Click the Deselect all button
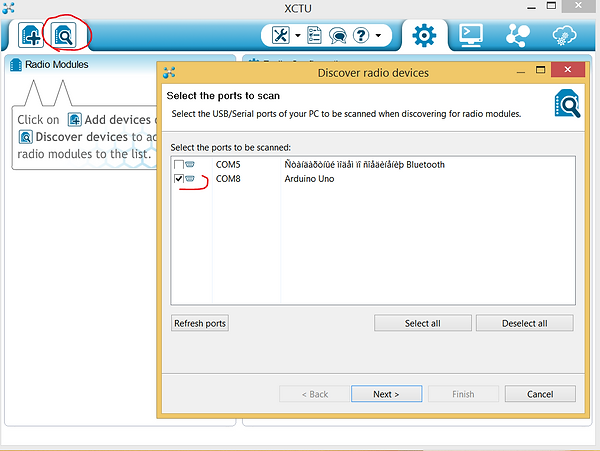Image resolution: width=600 pixels, height=451 pixels. point(524,323)
